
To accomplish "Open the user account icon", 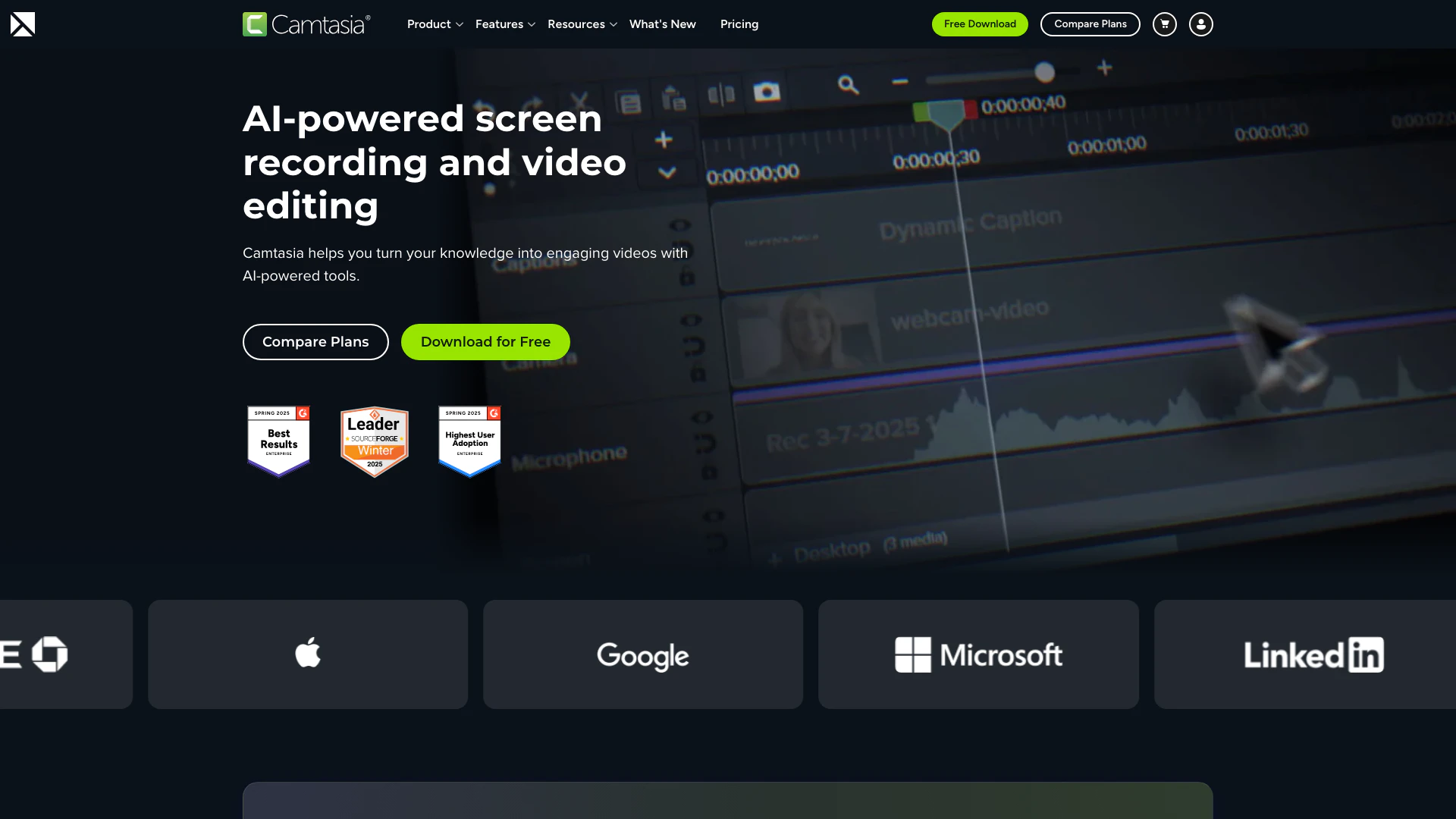I will point(1200,24).
